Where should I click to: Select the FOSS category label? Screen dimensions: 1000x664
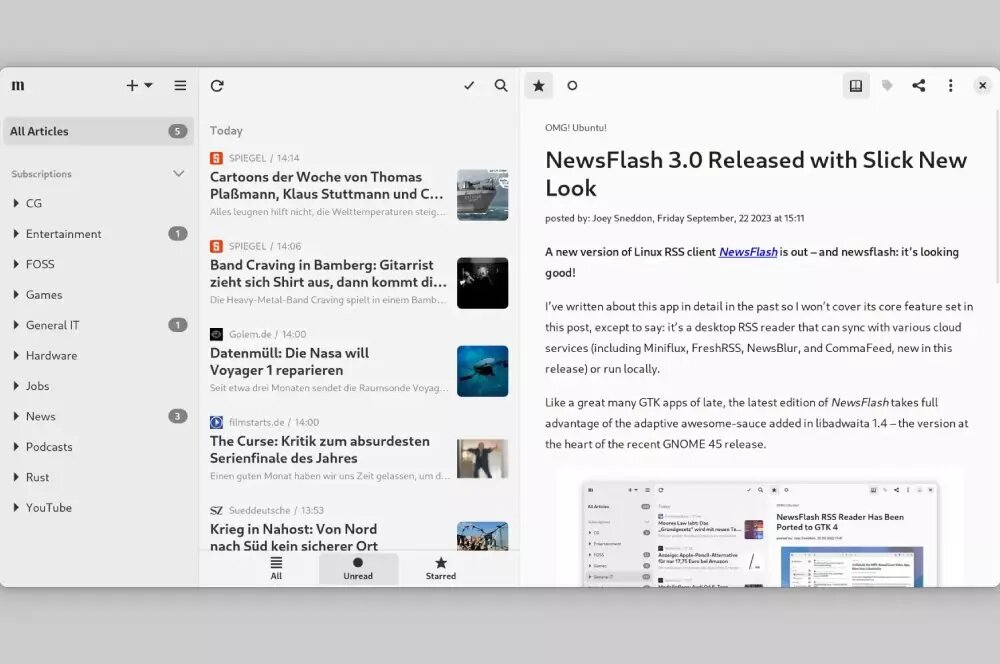tap(40, 264)
